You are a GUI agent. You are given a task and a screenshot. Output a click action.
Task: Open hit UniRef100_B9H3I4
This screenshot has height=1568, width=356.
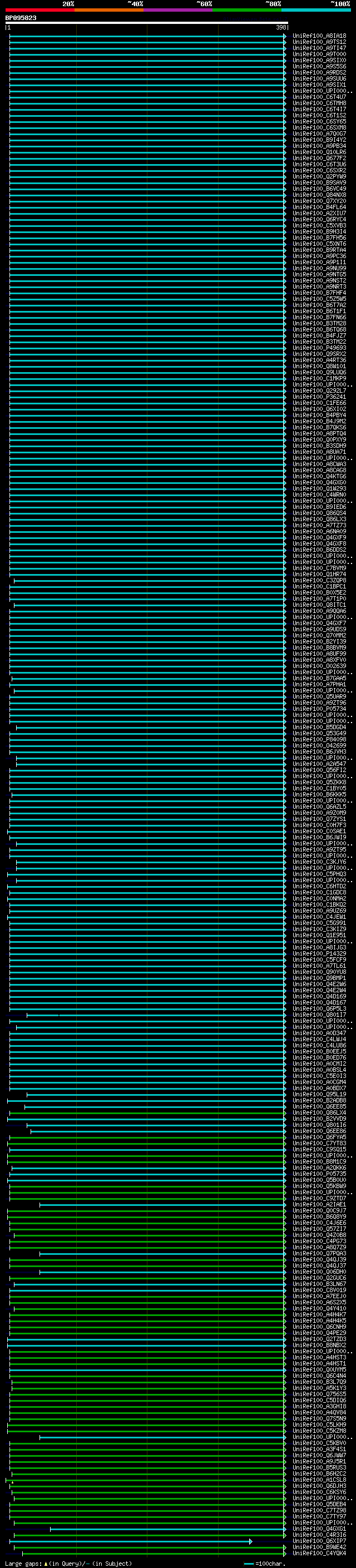click(x=319, y=231)
